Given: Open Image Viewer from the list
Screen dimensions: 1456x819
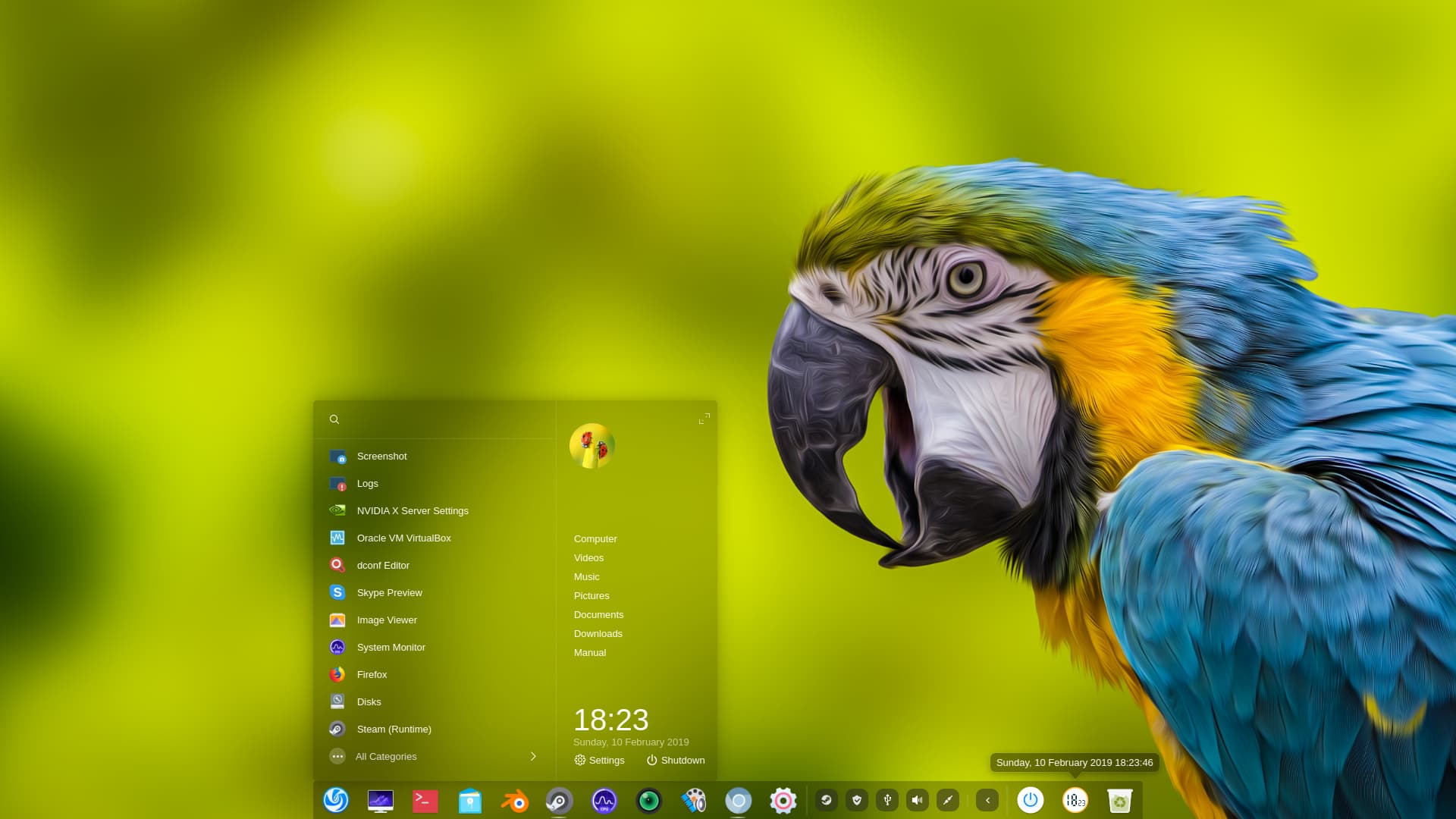Looking at the screenshot, I should point(435,620).
